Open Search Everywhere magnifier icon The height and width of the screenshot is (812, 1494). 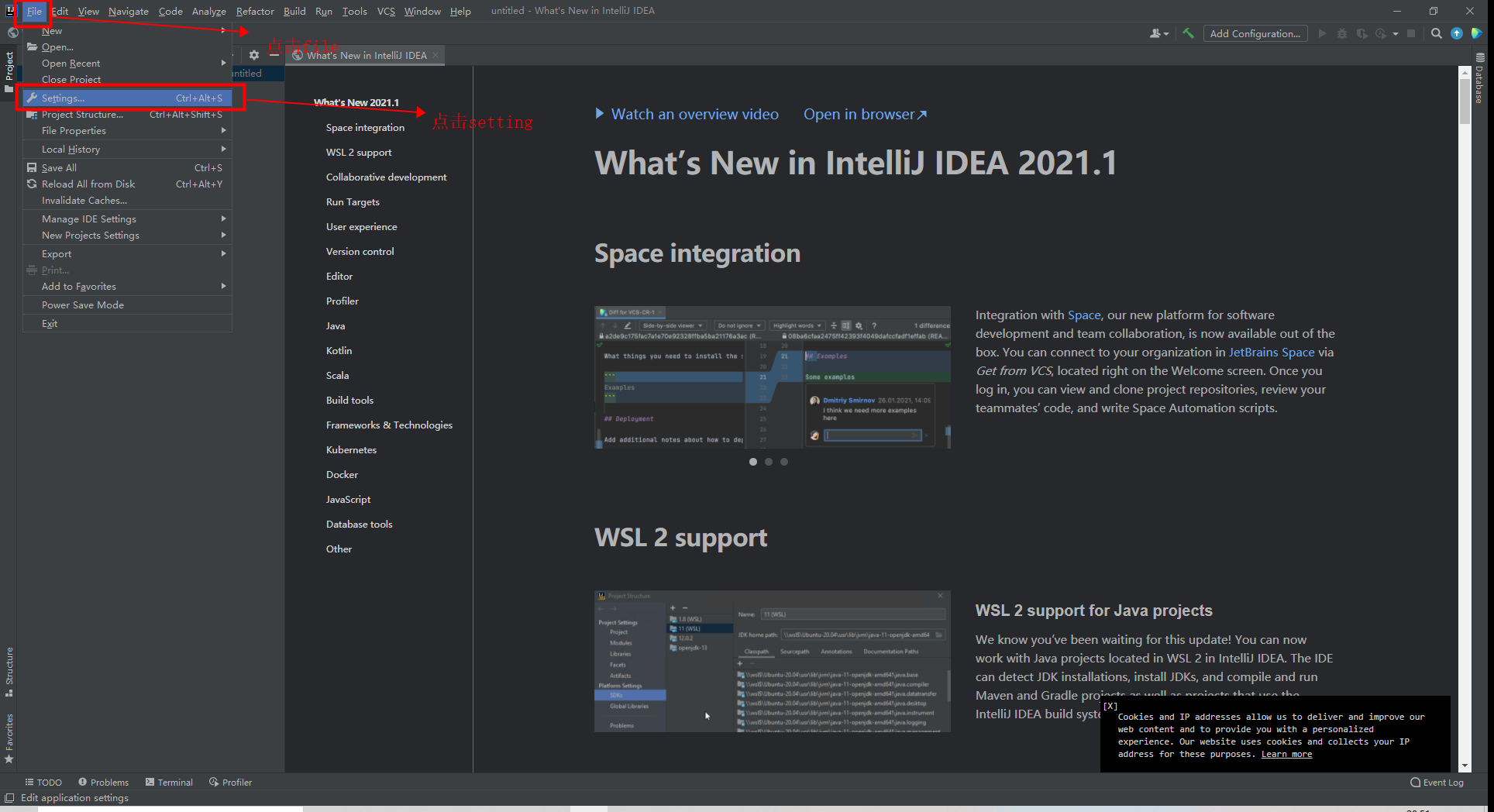coord(1437,33)
